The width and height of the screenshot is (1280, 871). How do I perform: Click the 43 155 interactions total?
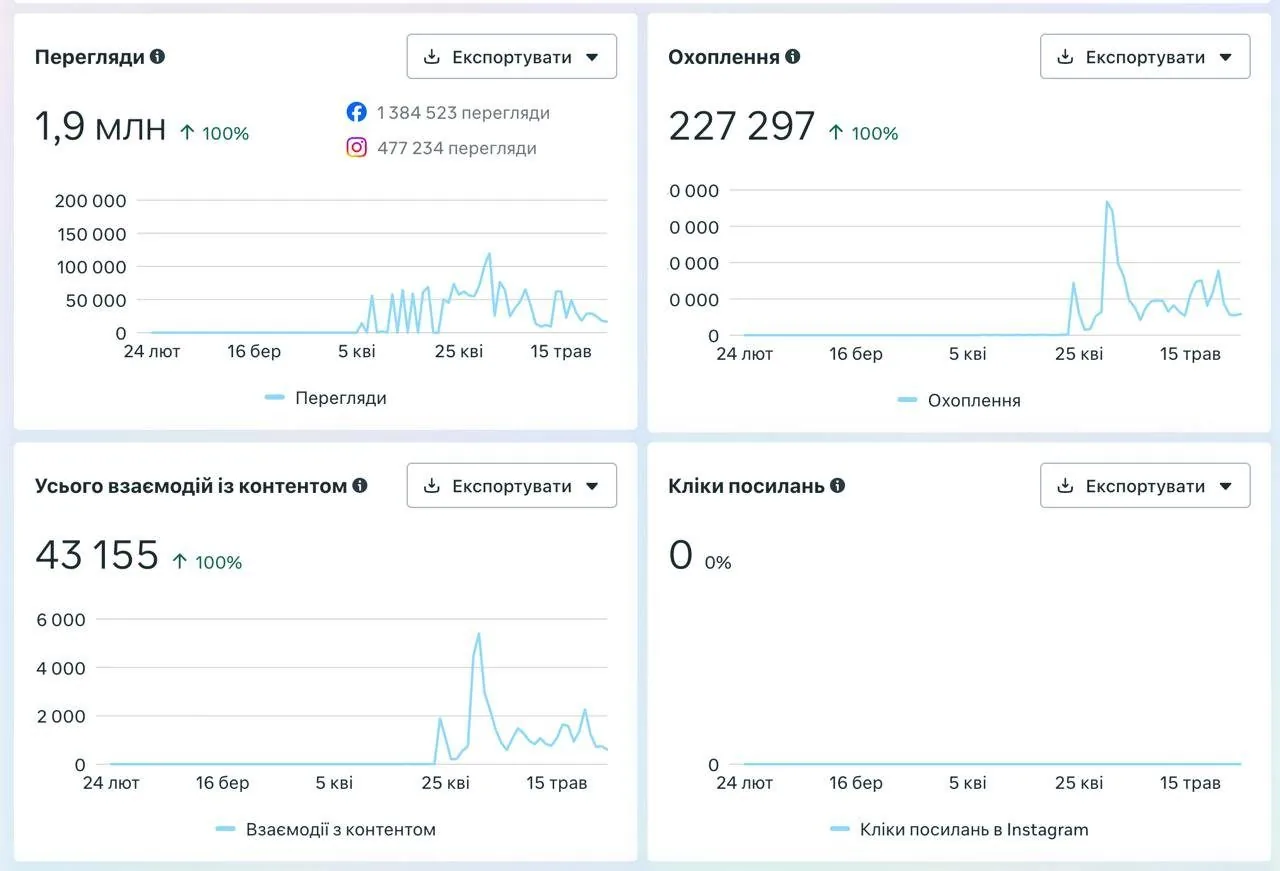[x=97, y=555]
